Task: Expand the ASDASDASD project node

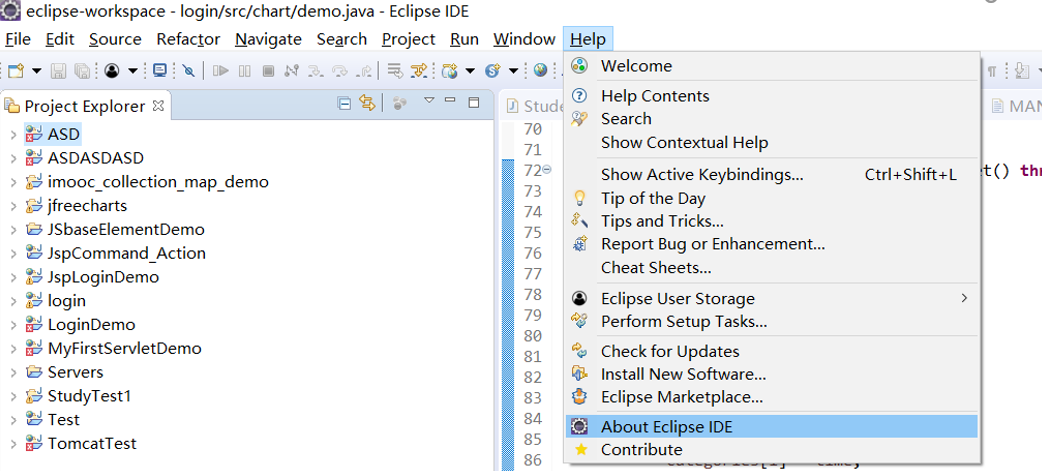Action: point(13,158)
